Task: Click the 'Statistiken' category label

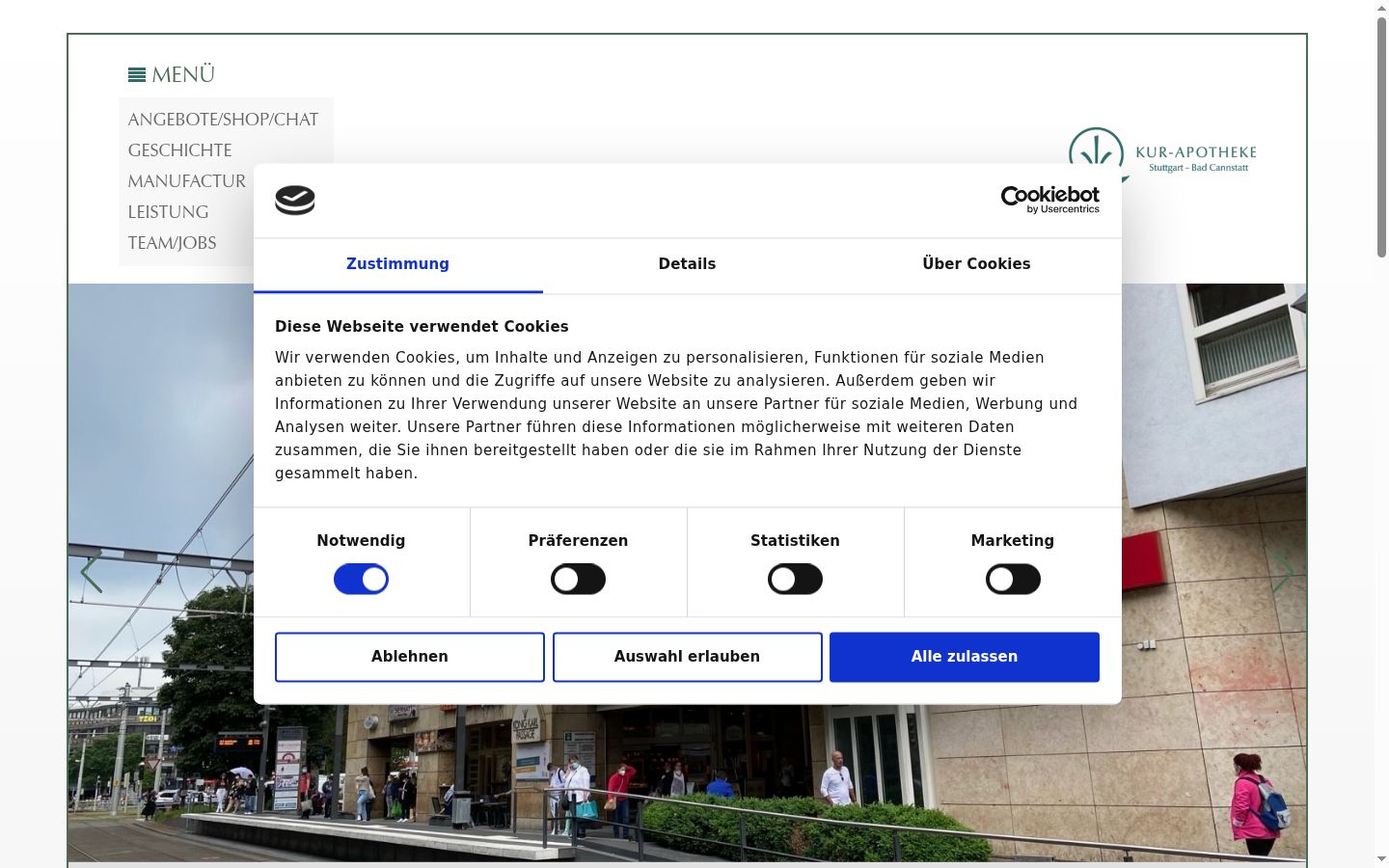Action: point(795,540)
